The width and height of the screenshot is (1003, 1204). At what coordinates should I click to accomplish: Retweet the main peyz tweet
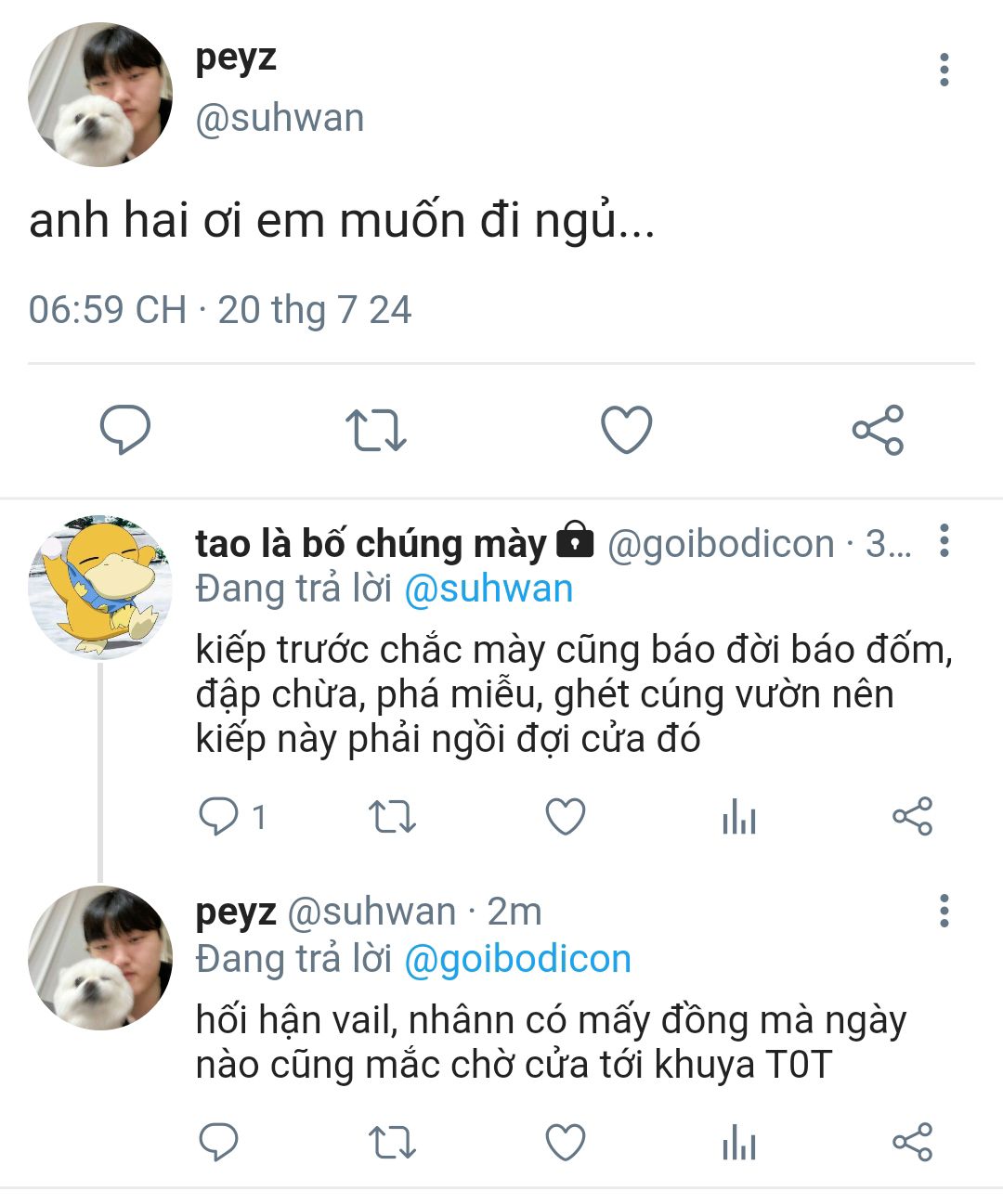pyautogui.click(x=375, y=430)
